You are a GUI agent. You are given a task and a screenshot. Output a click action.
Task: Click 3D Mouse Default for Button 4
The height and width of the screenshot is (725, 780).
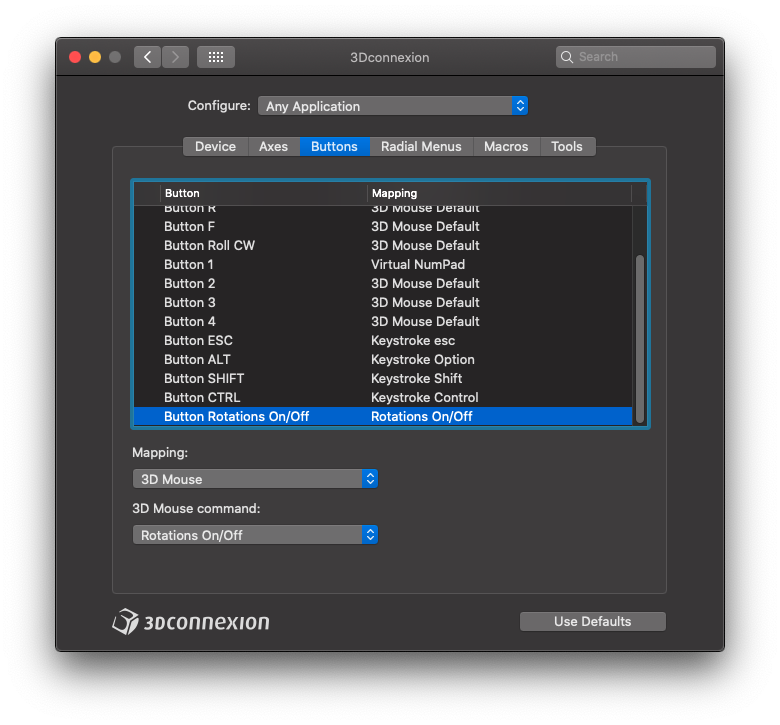click(x=425, y=321)
